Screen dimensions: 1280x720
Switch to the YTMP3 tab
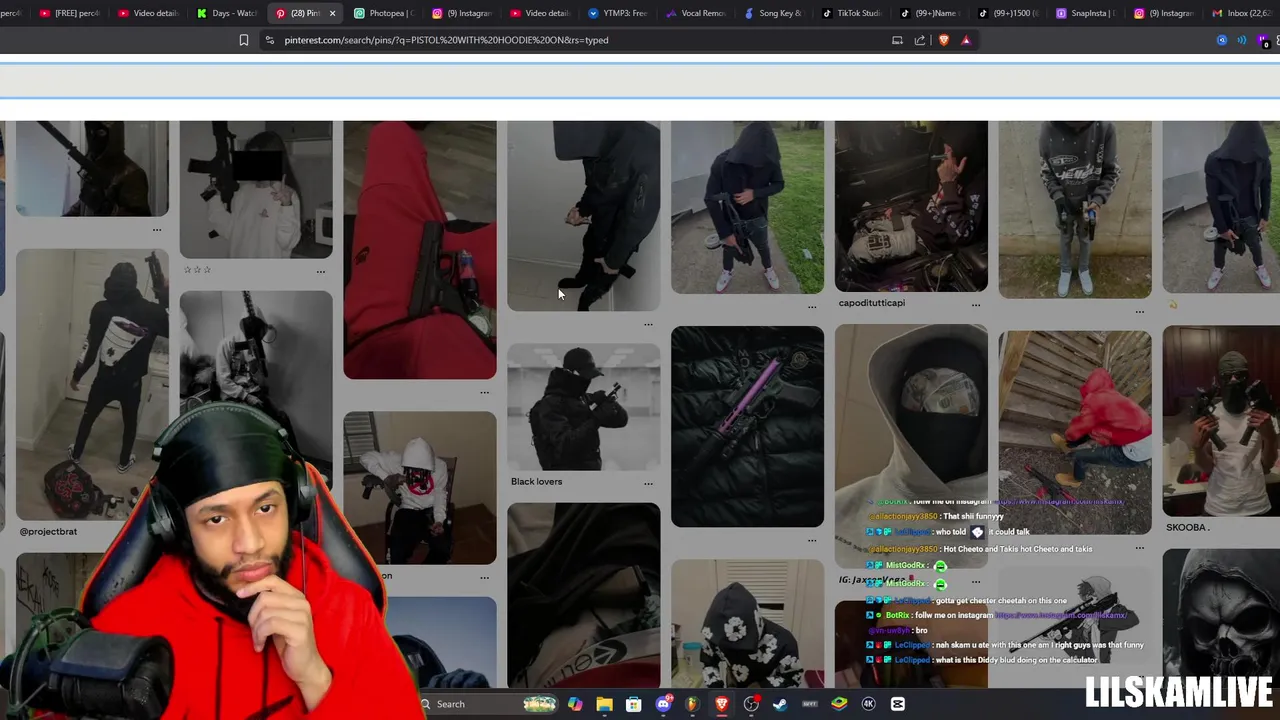(x=618, y=13)
